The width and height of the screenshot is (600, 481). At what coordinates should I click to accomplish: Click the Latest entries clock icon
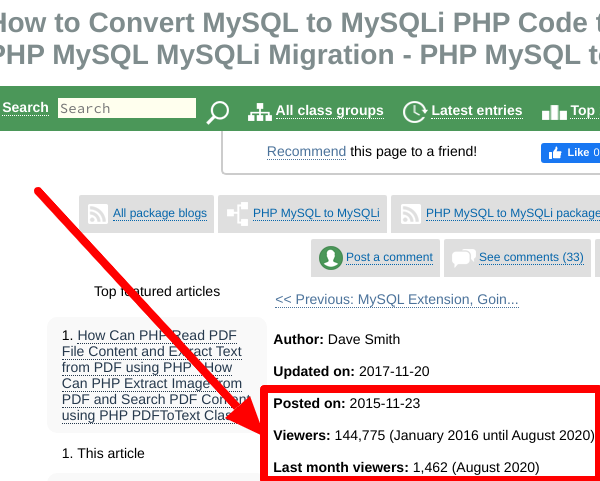pos(415,112)
